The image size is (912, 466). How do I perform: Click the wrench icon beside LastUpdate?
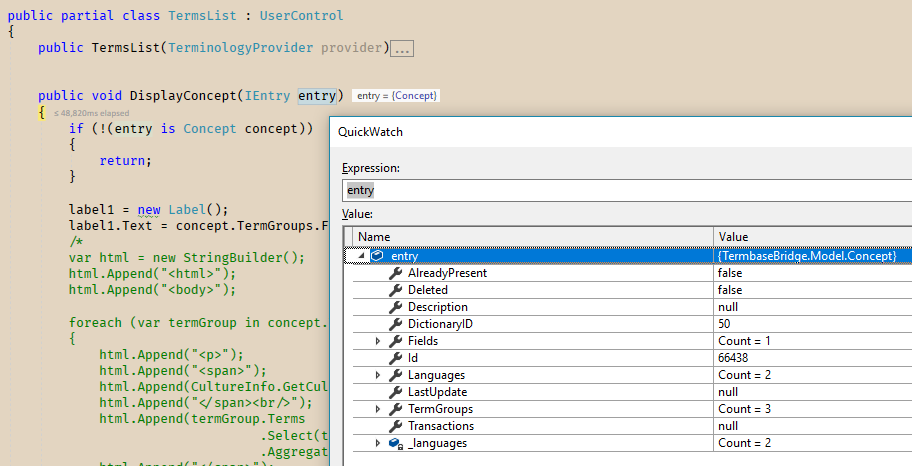pos(395,392)
